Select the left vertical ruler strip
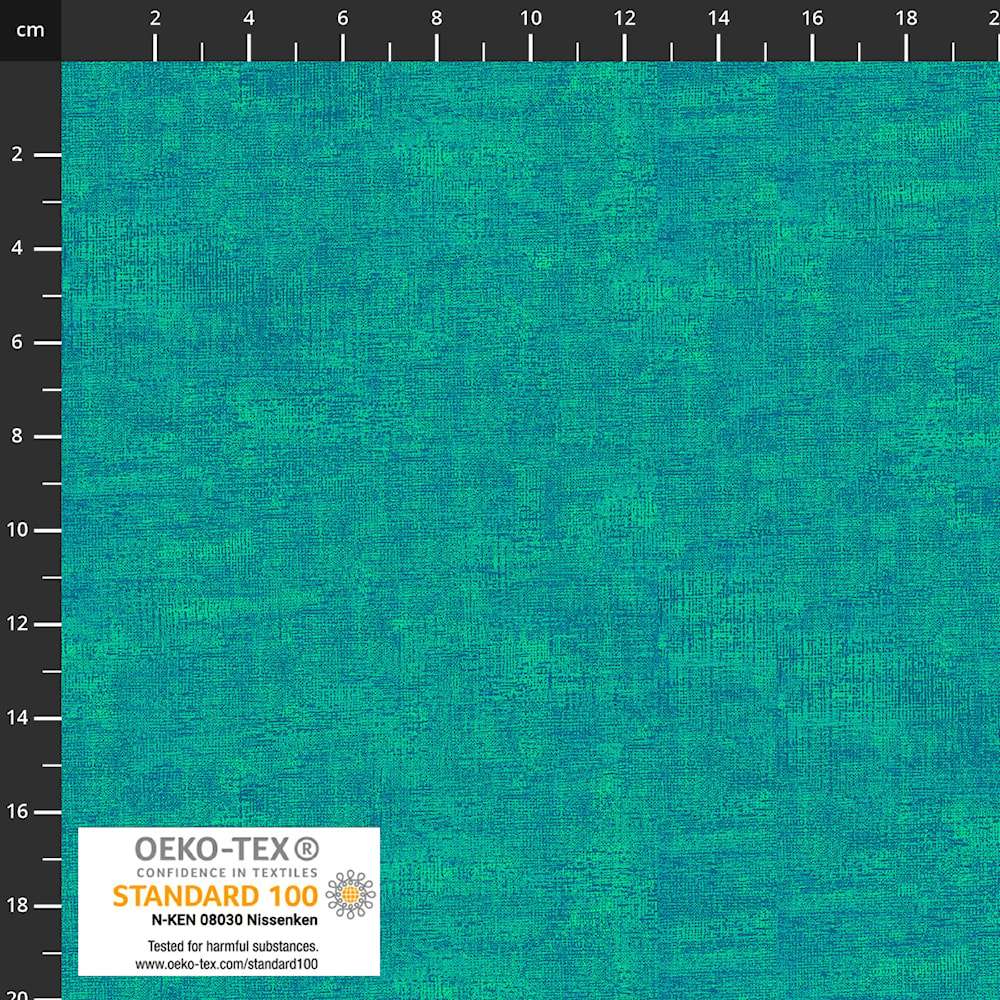The height and width of the screenshot is (1000, 1000). tap(30, 500)
